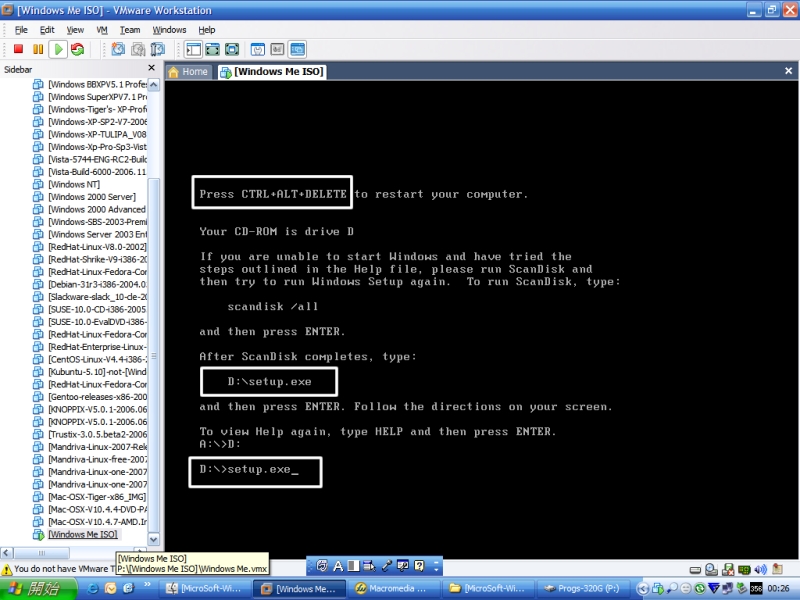Screen dimensions: 800x600
Task: Click the language bar help question icon
Action: 419,566
